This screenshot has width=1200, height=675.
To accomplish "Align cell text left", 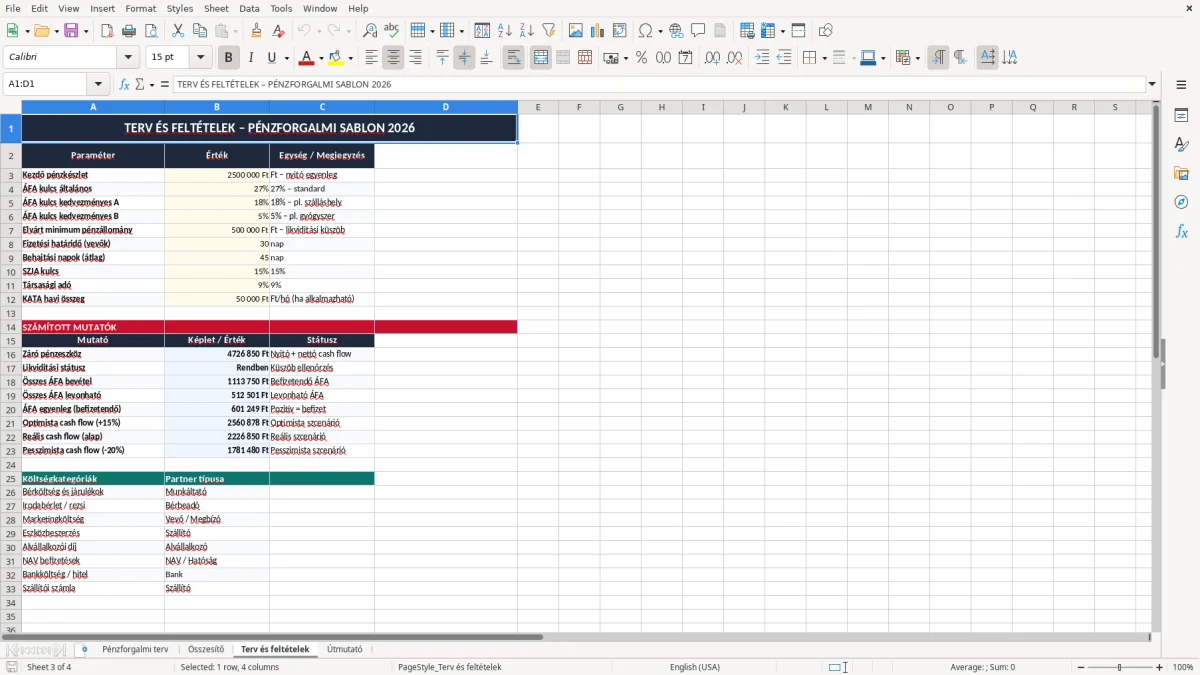I will point(371,58).
